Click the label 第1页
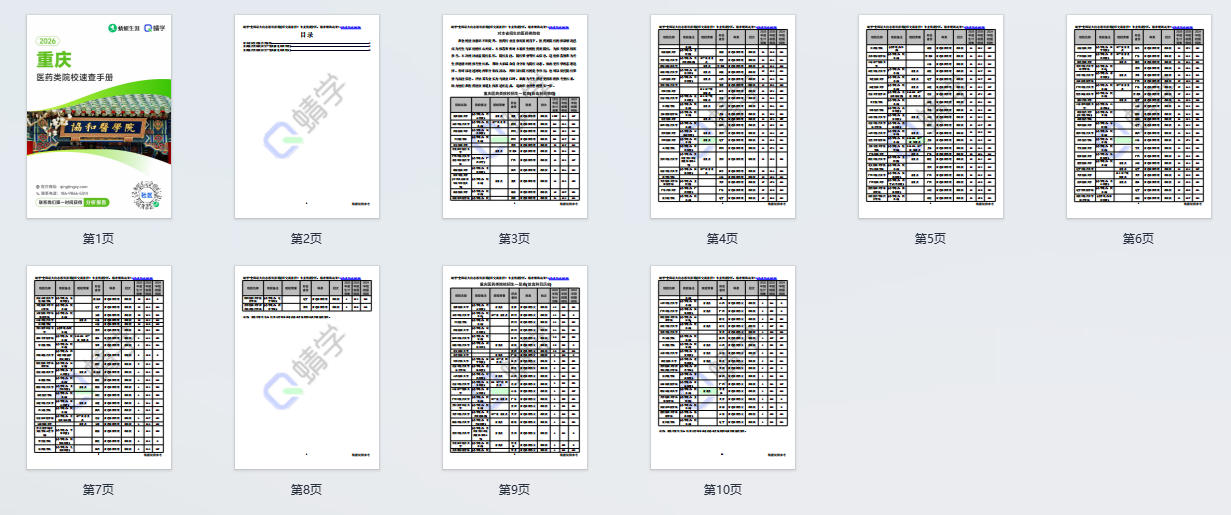The image size is (1231, 515). pos(99,239)
